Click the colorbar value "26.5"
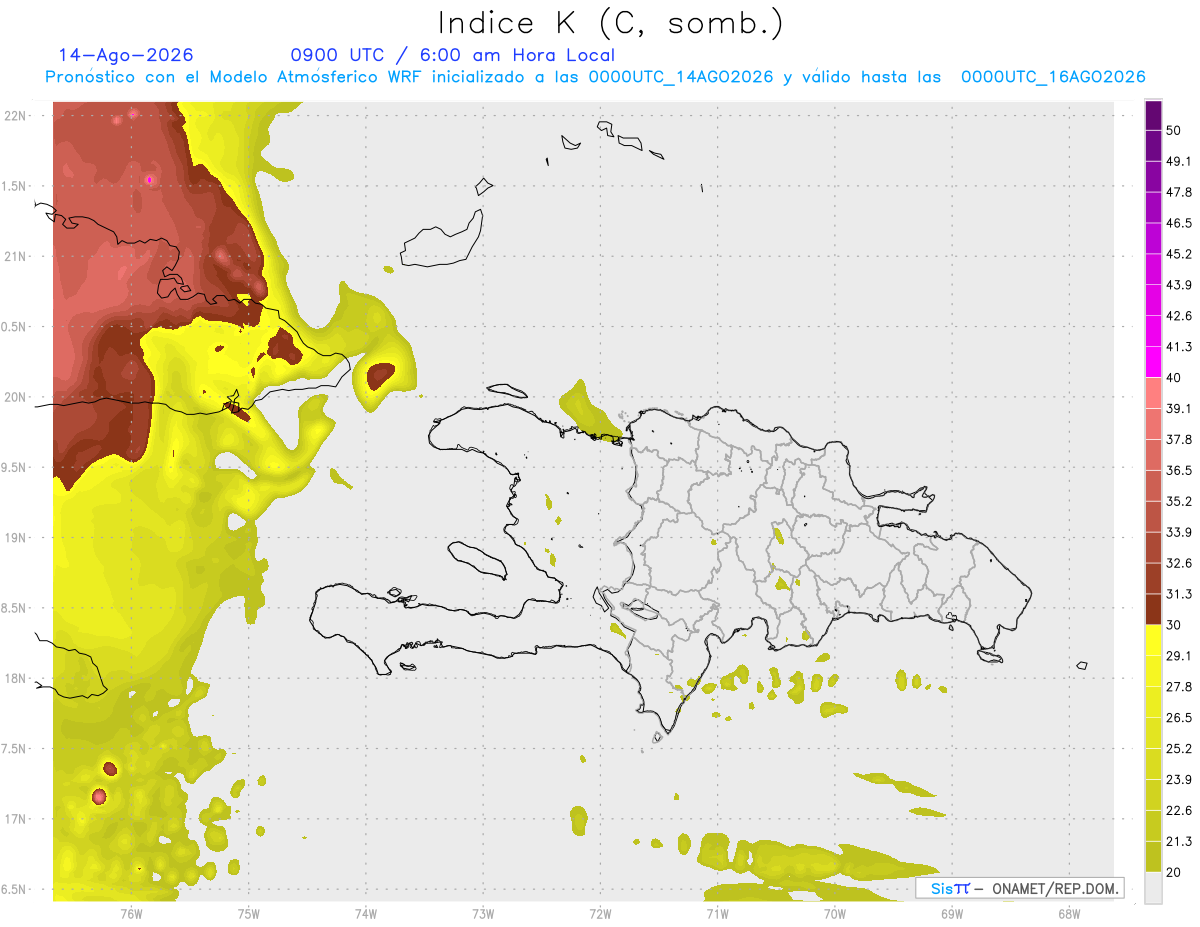This screenshot has height=927, width=1200. tap(1179, 718)
